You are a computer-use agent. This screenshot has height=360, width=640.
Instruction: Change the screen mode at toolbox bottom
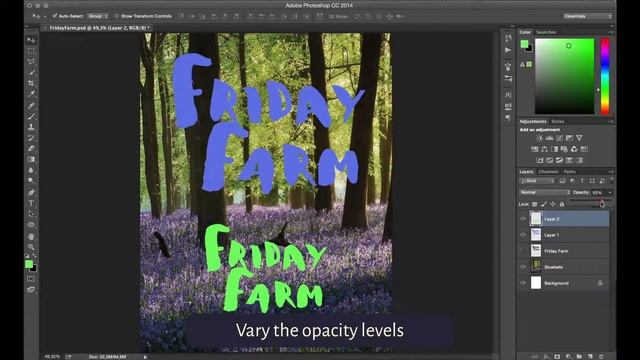point(31,289)
